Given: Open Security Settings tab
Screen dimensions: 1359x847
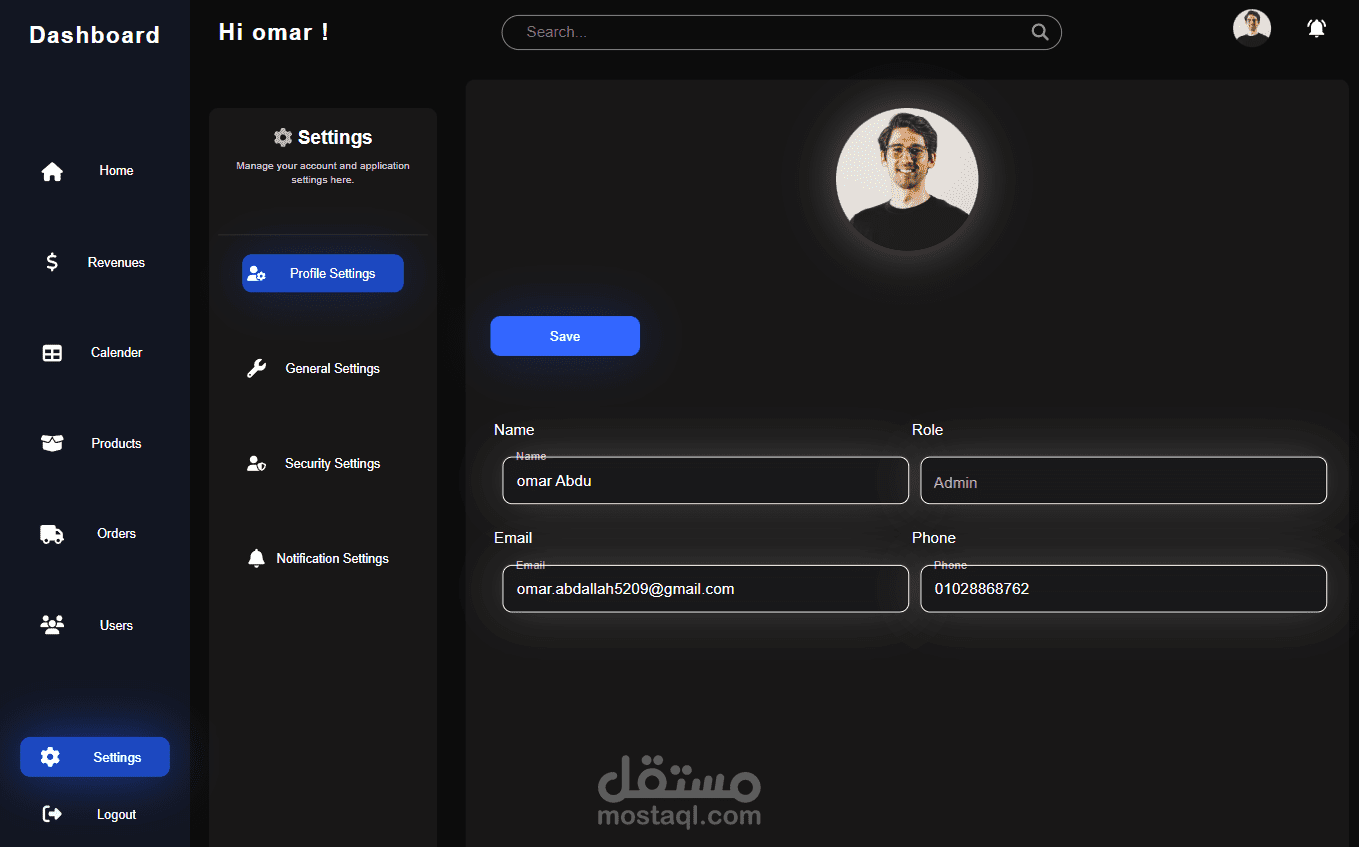Looking at the screenshot, I should [x=323, y=463].
